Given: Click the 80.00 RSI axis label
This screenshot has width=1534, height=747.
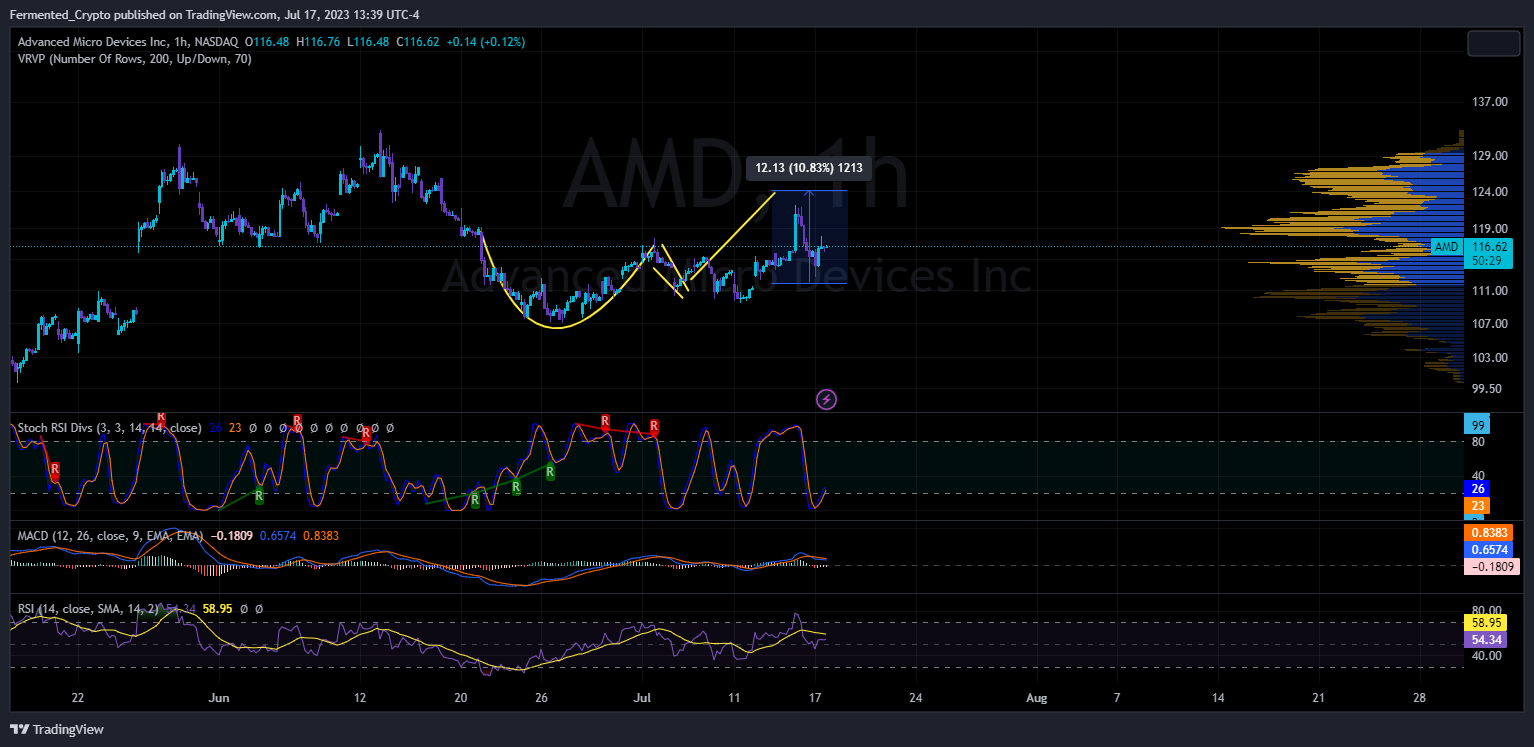Looking at the screenshot, I should tap(1488, 611).
